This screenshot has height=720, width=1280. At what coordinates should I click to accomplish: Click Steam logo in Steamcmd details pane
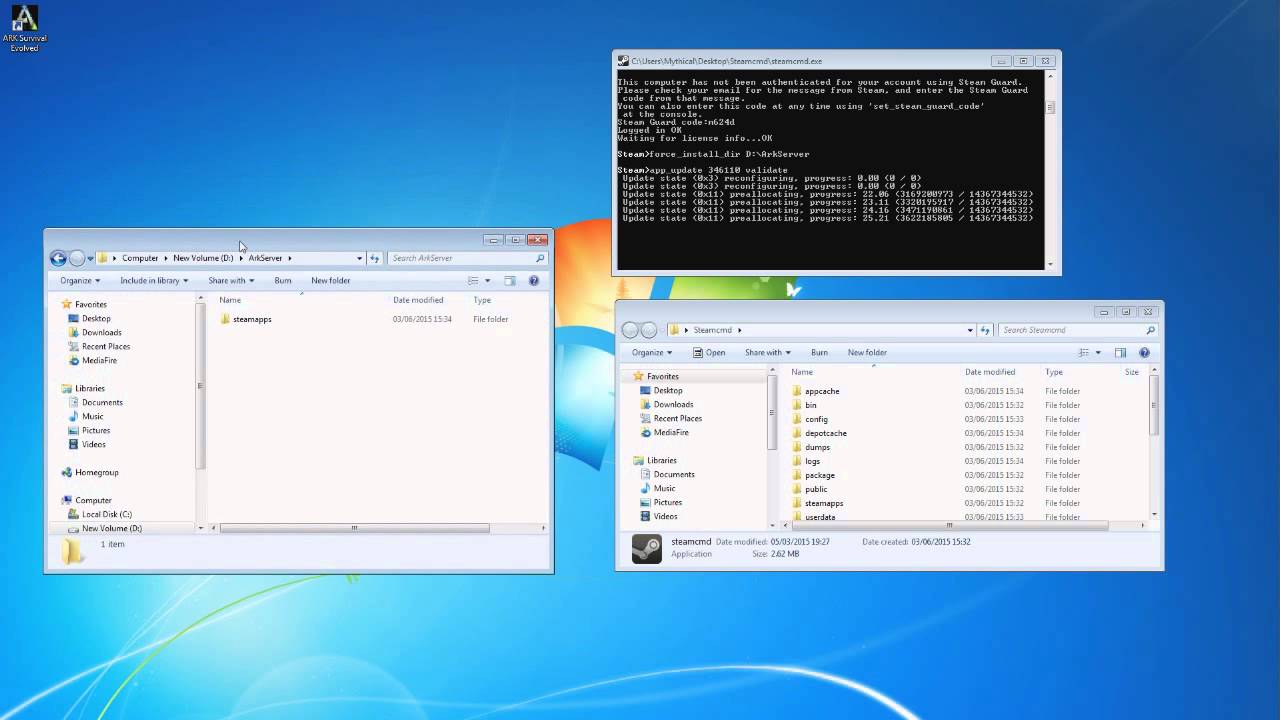tap(647, 548)
